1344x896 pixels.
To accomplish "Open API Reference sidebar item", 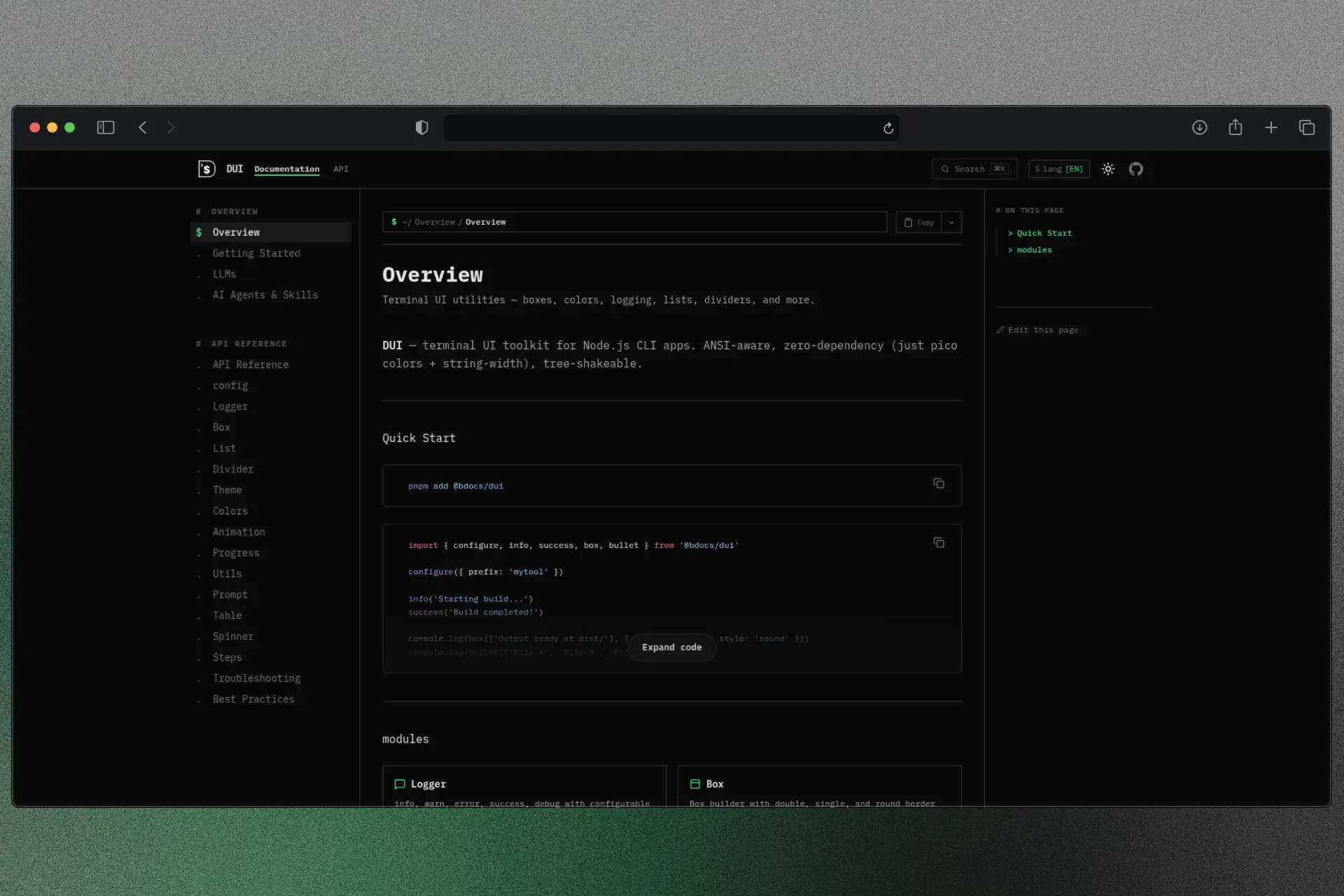I will pyautogui.click(x=251, y=365).
